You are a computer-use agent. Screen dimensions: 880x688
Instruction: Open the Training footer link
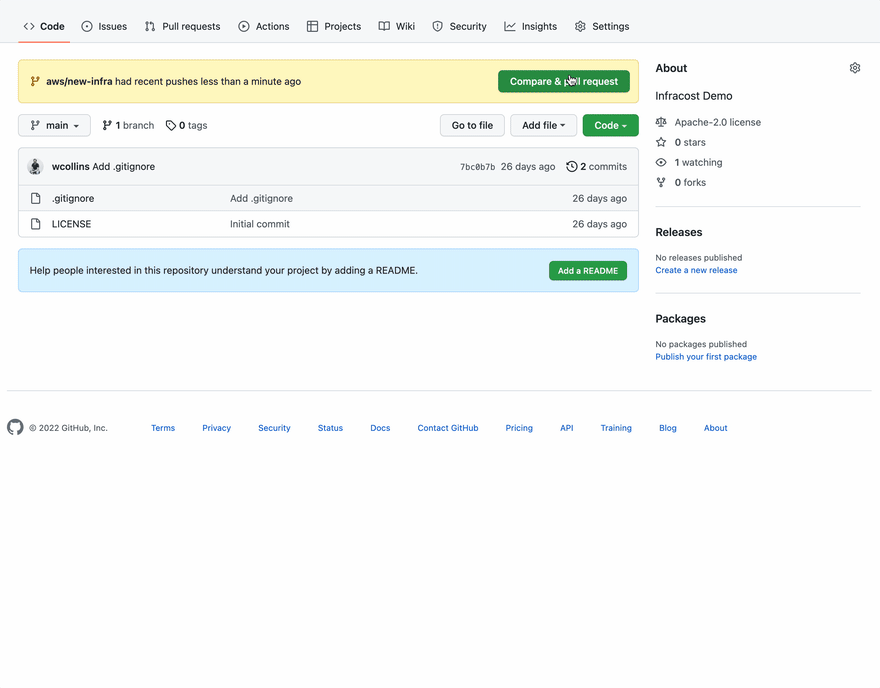[616, 428]
